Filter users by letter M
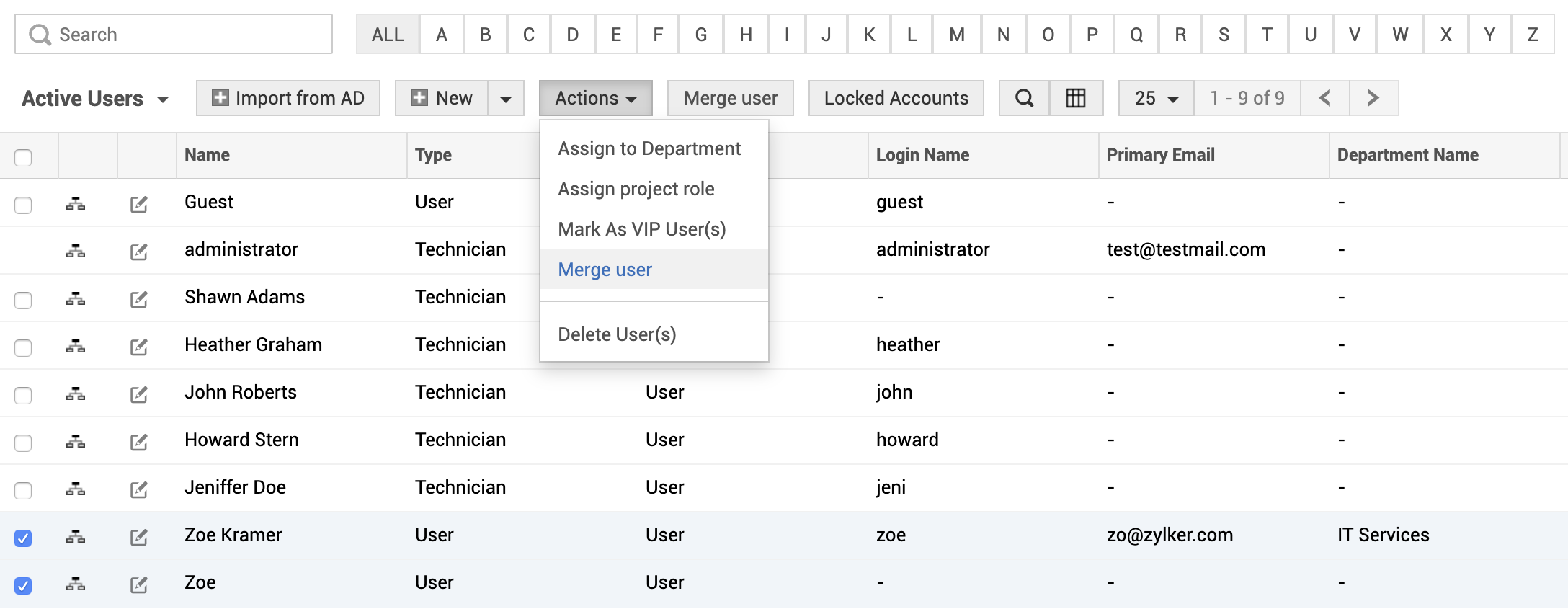The width and height of the screenshot is (1568, 609). (x=957, y=35)
